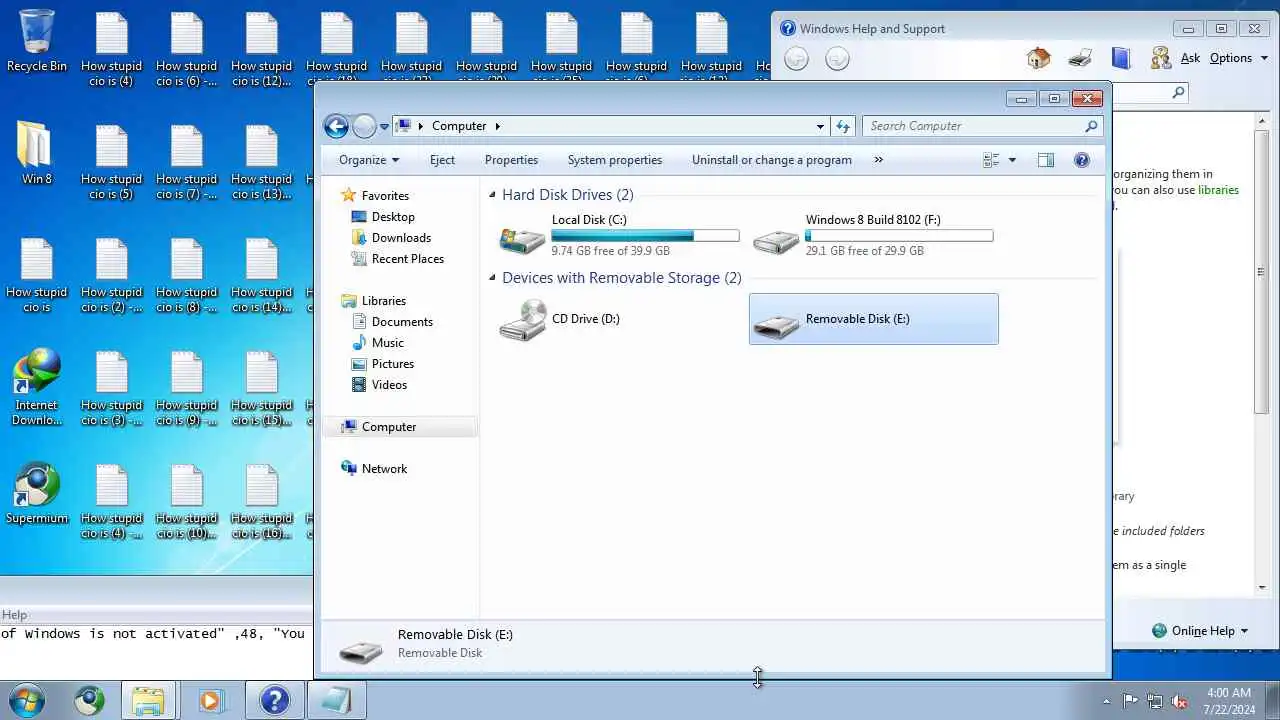Image resolution: width=1280 pixels, height=720 pixels.
Task: Open Recent Places in navigation pane
Action: [x=407, y=259]
